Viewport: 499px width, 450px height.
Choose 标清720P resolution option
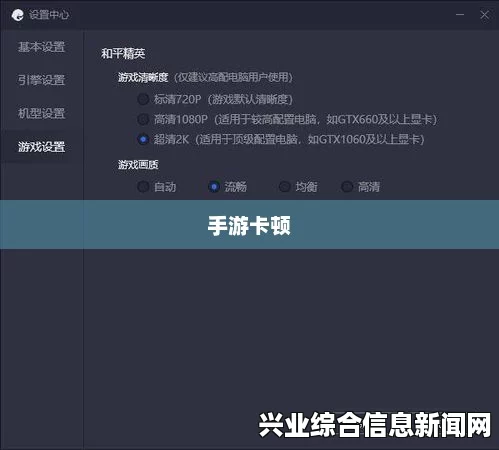(x=143, y=99)
